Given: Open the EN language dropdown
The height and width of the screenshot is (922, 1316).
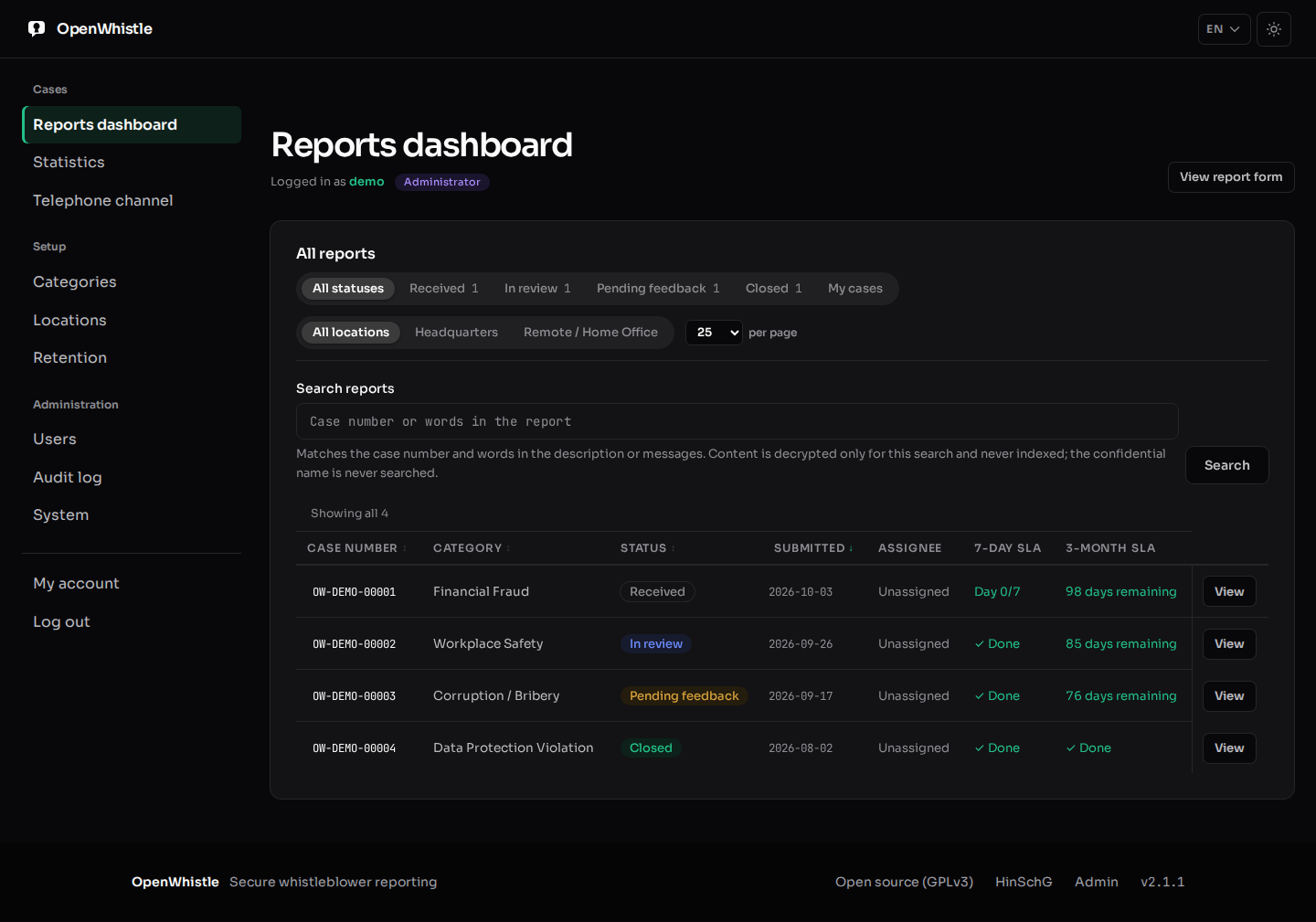Looking at the screenshot, I should (1224, 29).
